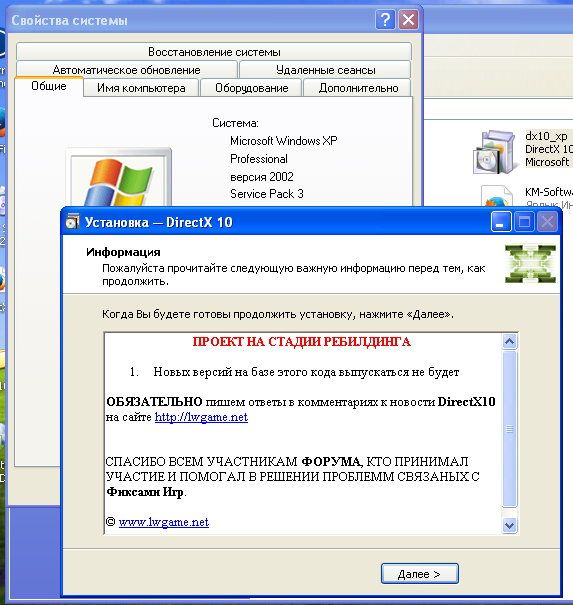Click the Microsoft Windows XP text
The image size is (573, 605).
pyautogui.click(x=284, y=141)
